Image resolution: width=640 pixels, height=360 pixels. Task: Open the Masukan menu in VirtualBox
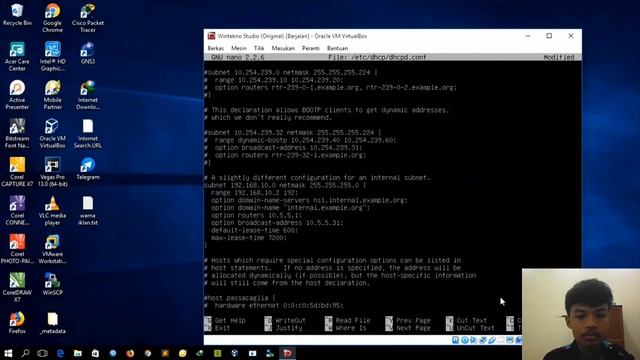click(283, 48)
